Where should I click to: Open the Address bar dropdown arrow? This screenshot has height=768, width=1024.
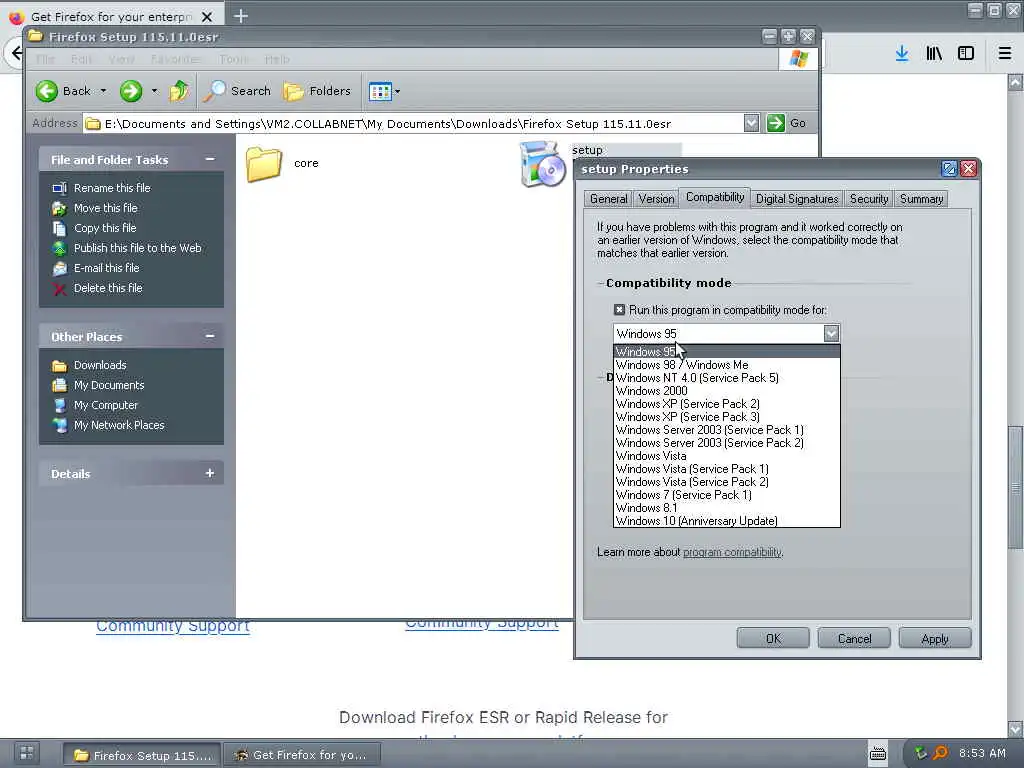coord(751,123)
